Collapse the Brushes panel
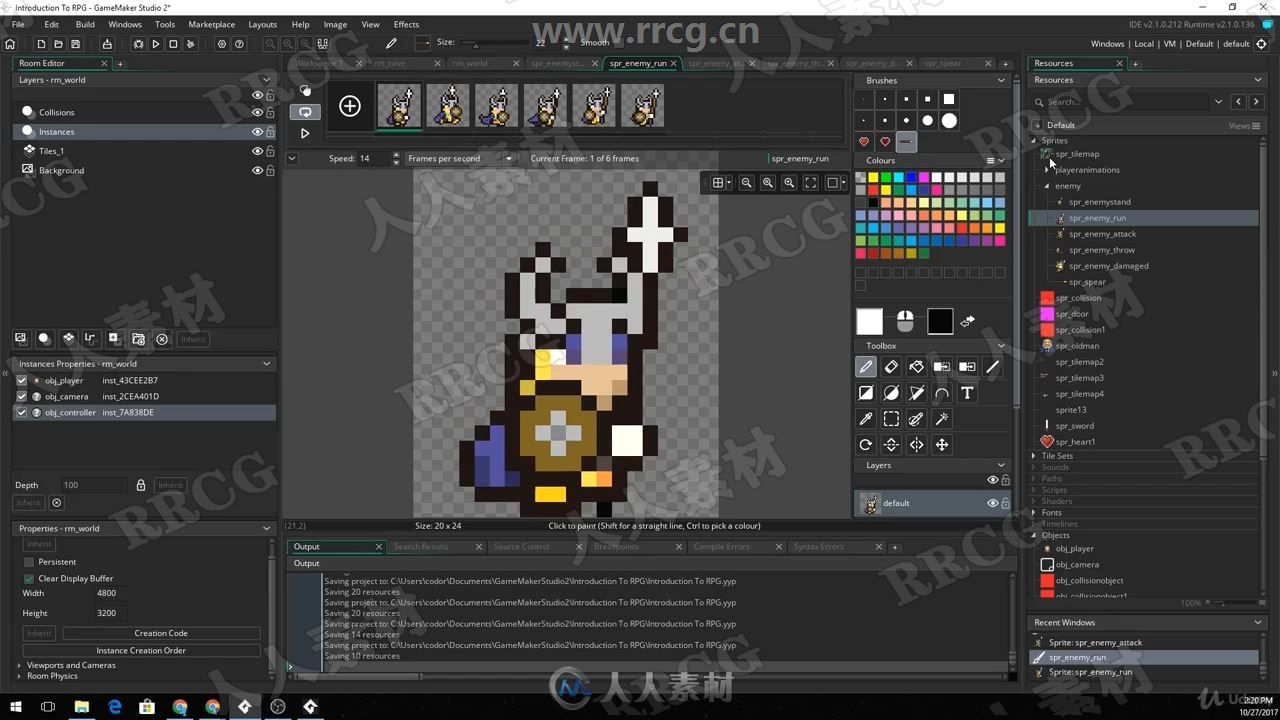The height and width of the screenshot is (720, 1280). tap(1001, 80)
